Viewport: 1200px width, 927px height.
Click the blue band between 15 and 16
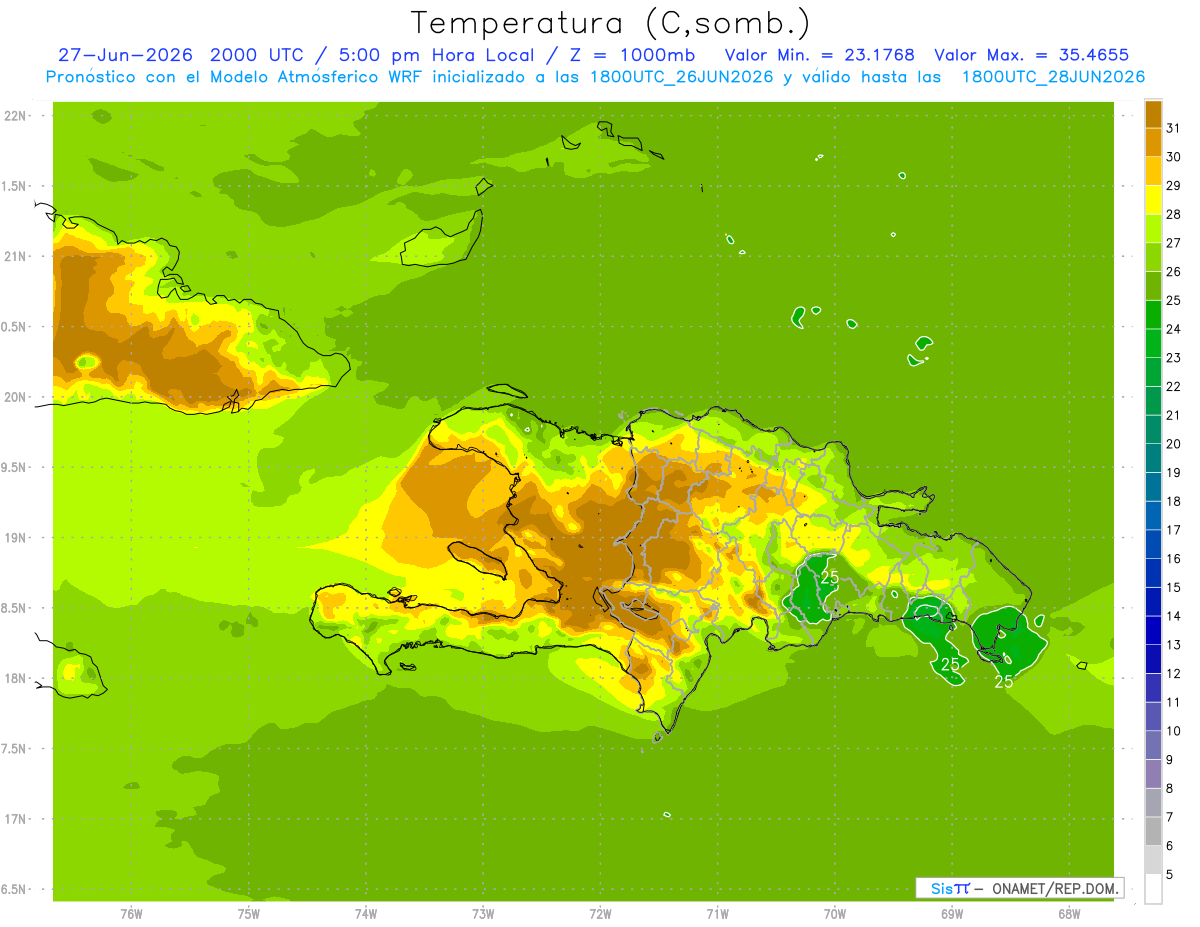pos(1153,573)
